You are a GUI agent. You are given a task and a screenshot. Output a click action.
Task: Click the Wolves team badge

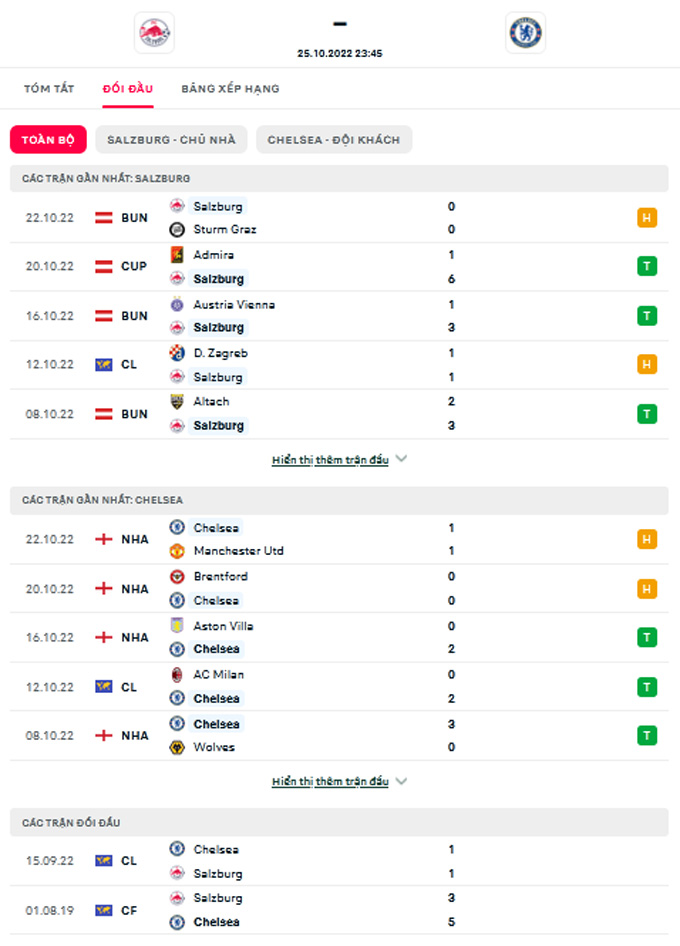coord(177,747)
